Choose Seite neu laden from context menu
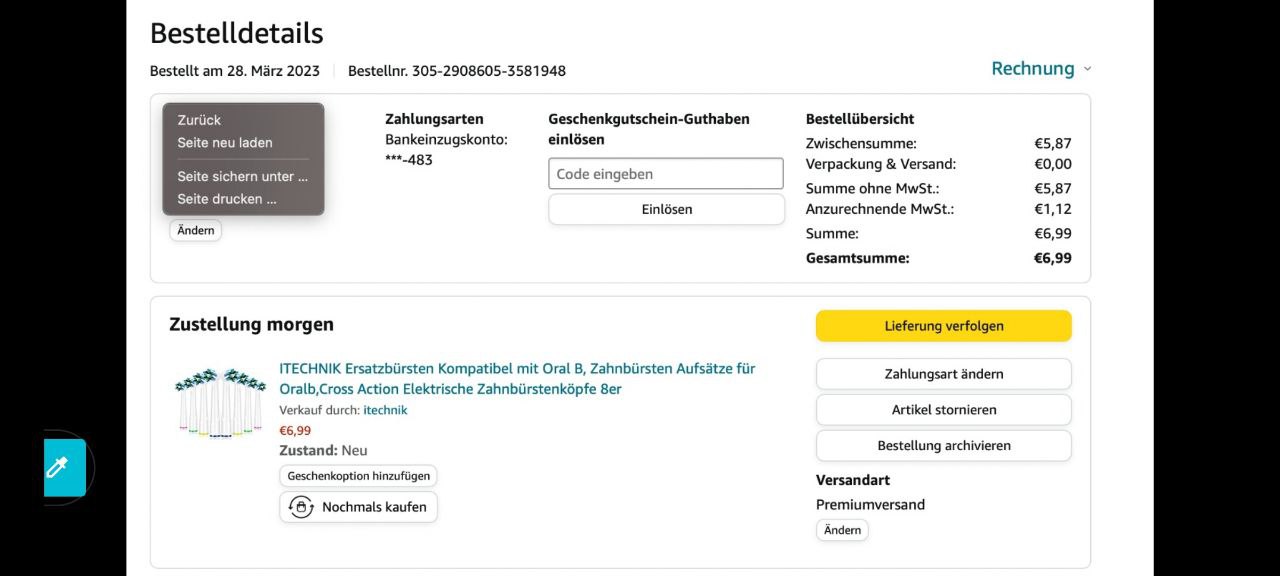The height and width of the screenshot is (576, 1280). (x=225, y=143)
